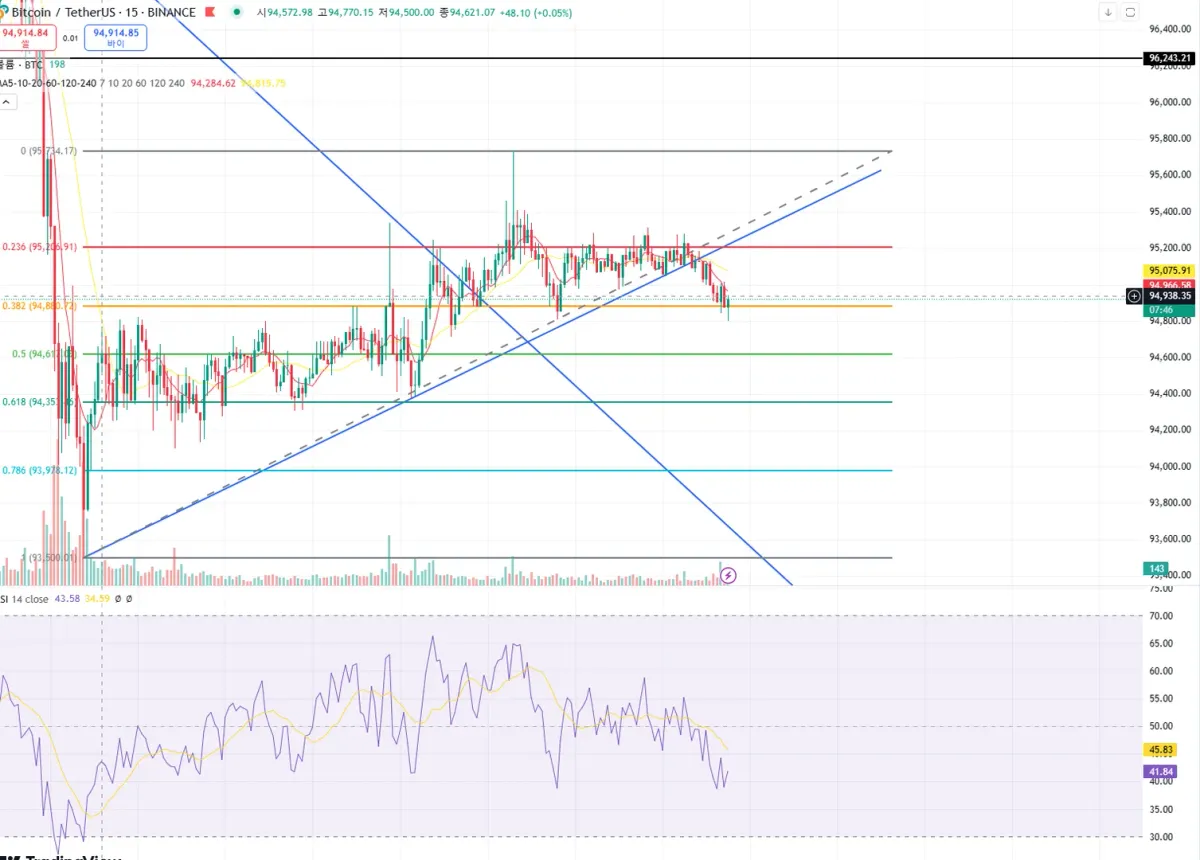
Task: Click the Bitcoin logo icon at top-left
Action: click(x=2, y=12)
